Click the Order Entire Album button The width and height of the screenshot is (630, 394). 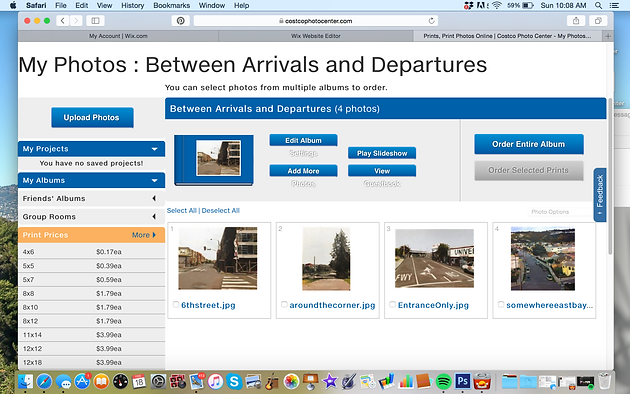(529, 144)
